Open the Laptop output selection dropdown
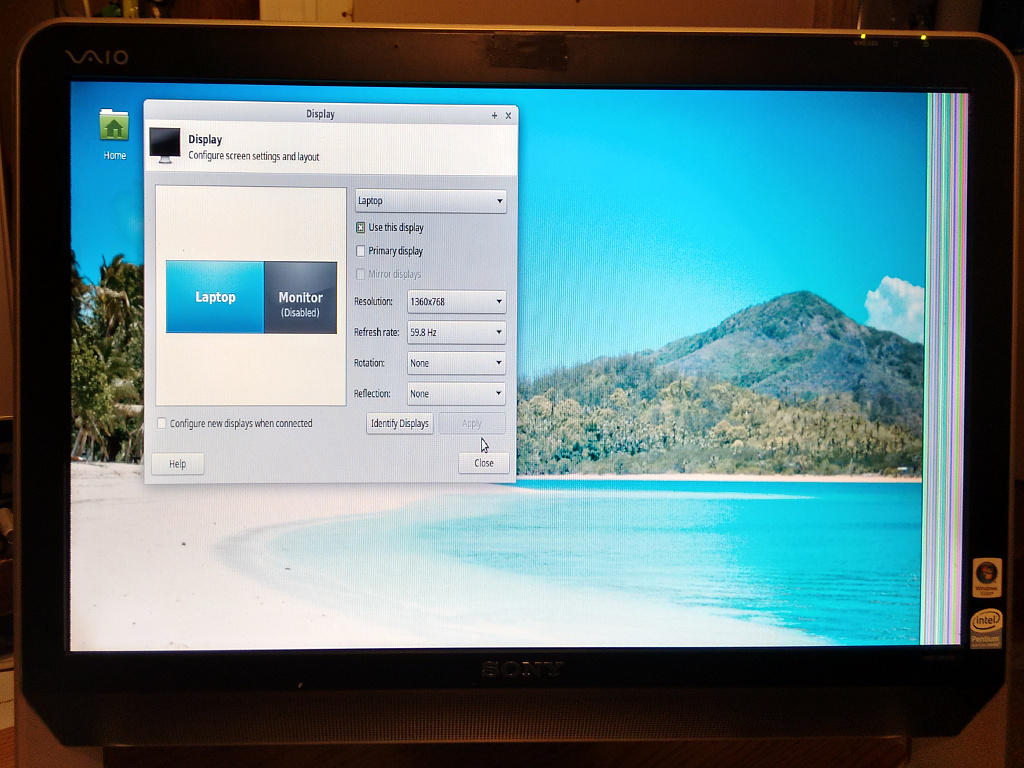This screenshot has height=768, width=1024. [431, 201]
